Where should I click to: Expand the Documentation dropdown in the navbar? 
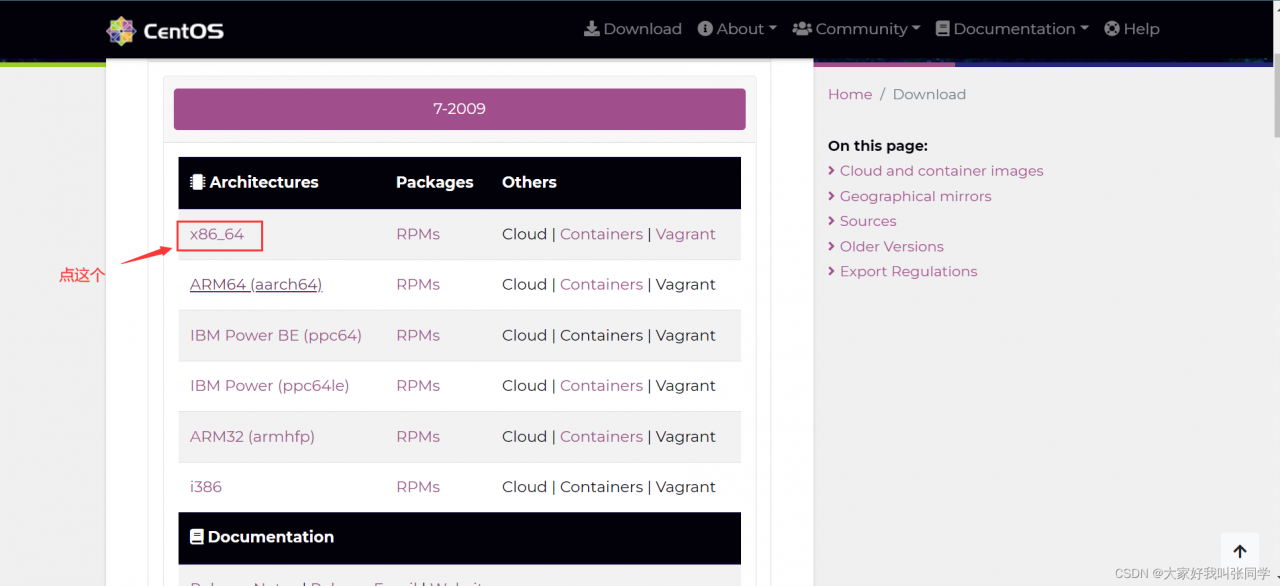click(x=1012, y=29)
